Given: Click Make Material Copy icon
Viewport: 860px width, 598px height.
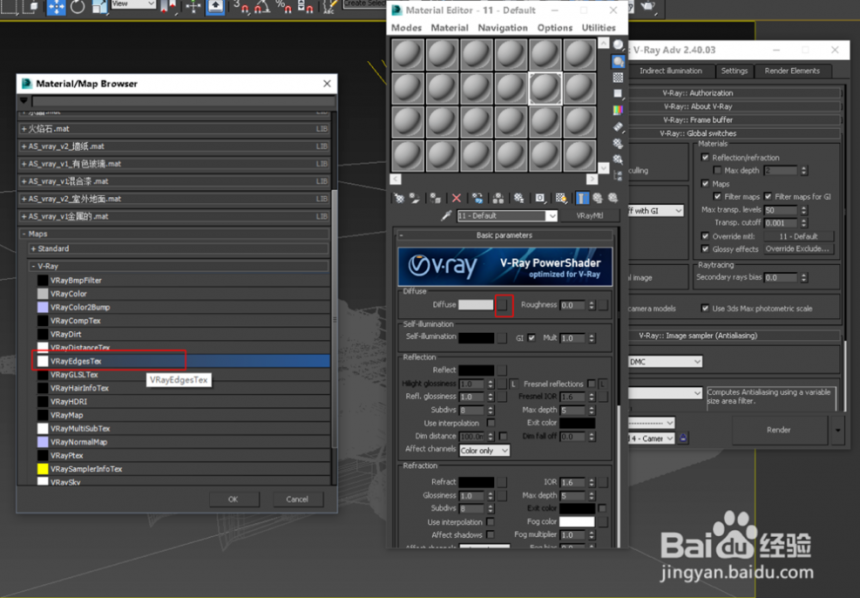Looking at the screenshot, I should (x=478, y=198).
